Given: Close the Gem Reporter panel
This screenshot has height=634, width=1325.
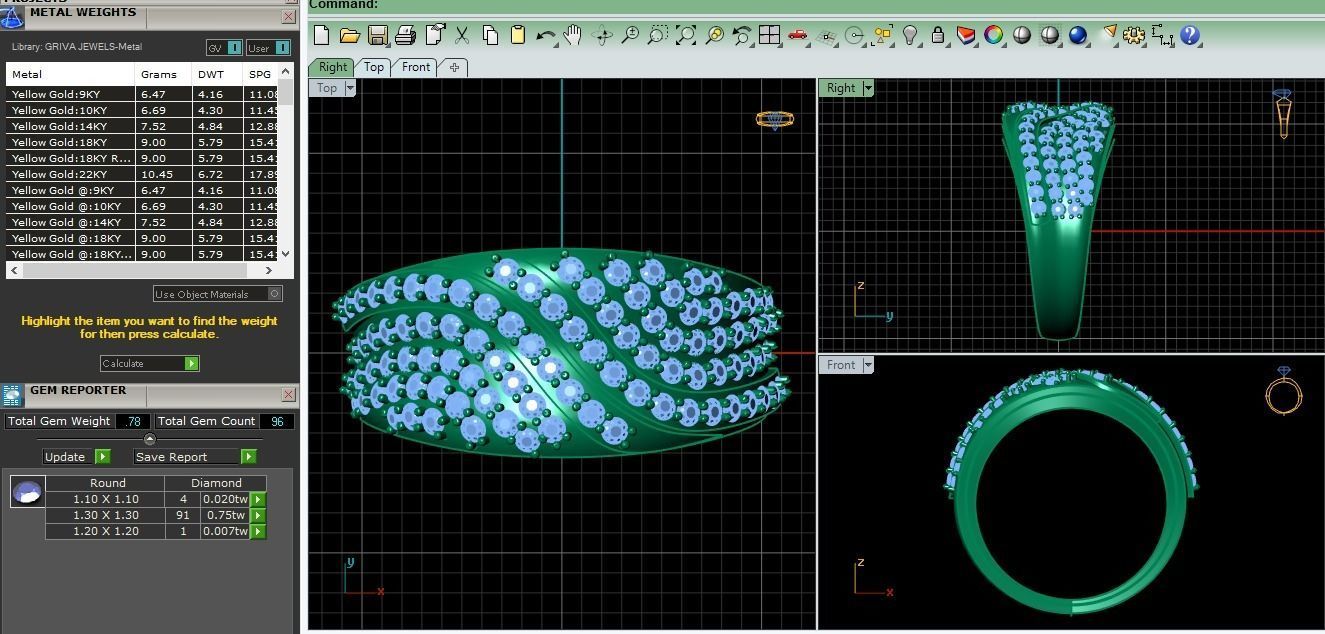Looking at the screenshot, I should pos(289,394).
